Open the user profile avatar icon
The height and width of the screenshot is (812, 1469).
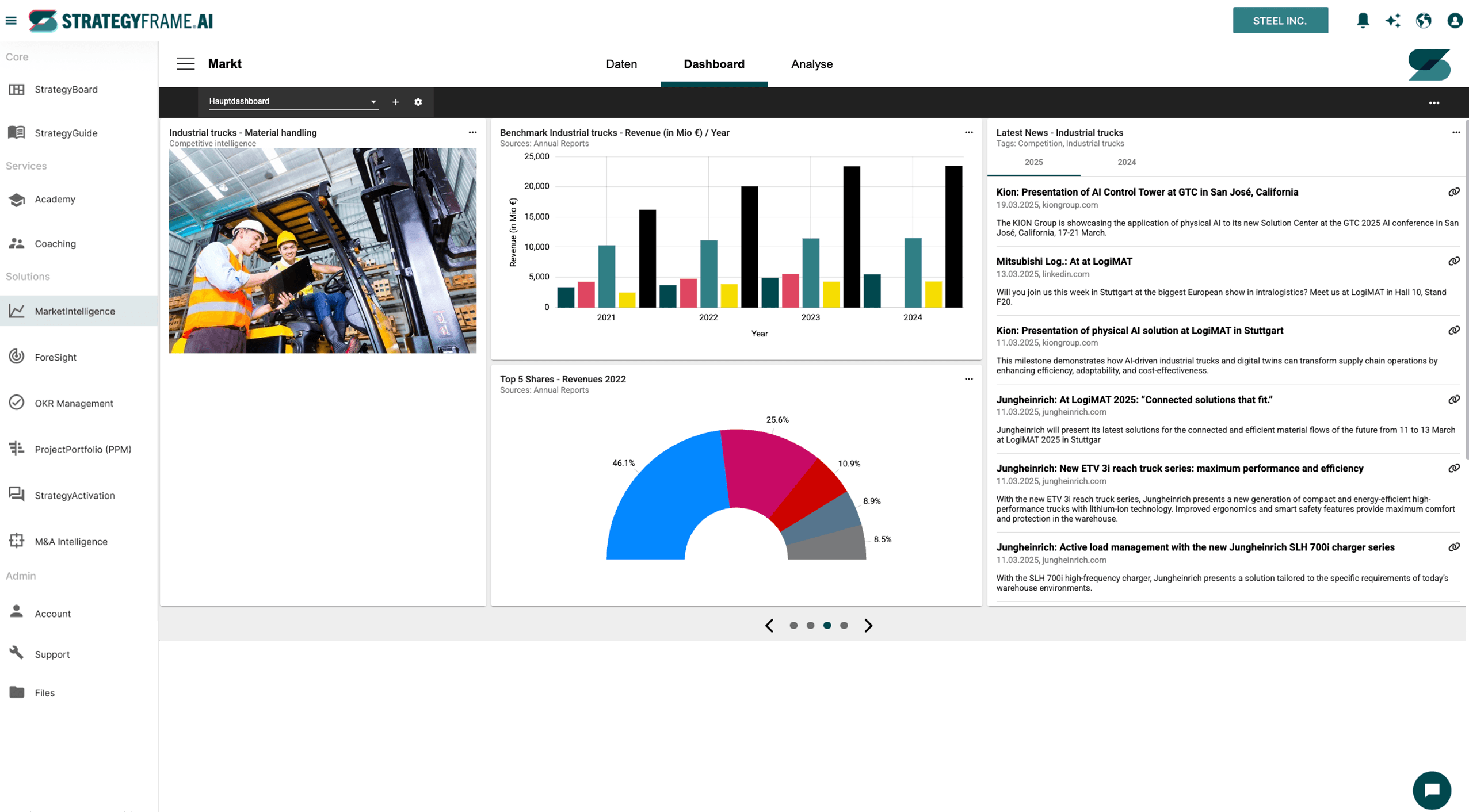click(x=1455, y=21)
